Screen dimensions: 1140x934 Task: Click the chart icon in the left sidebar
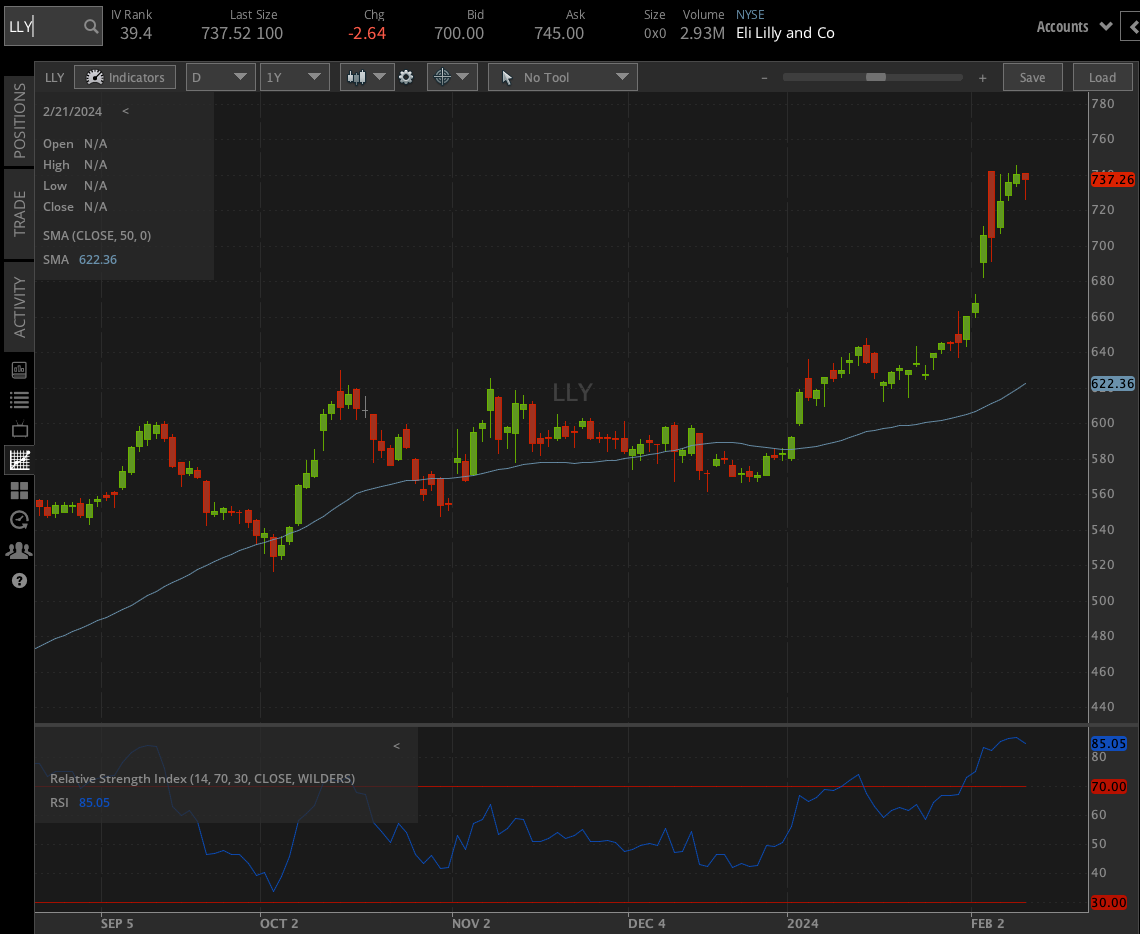18,460
